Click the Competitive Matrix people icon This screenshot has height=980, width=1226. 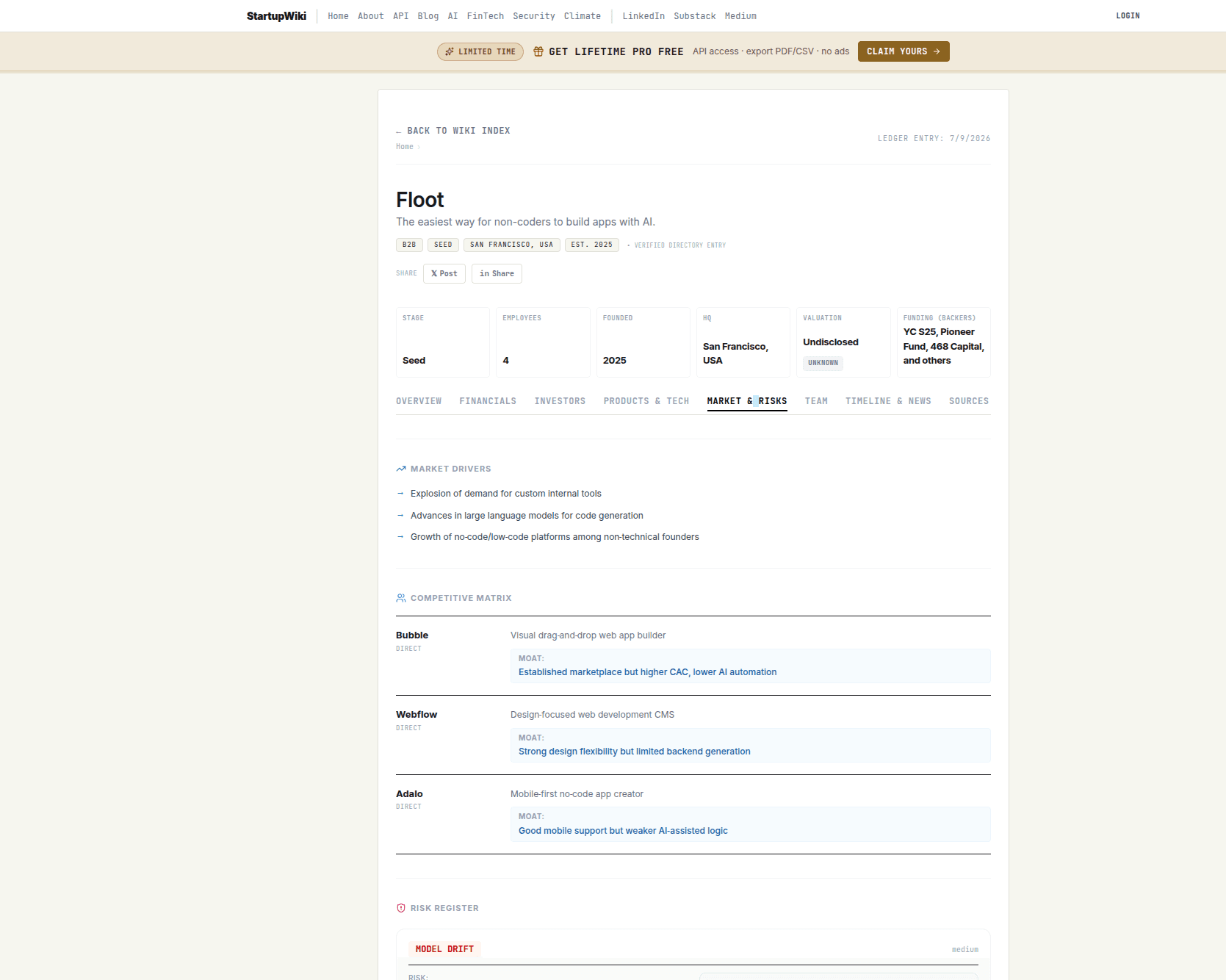click(x=401, y=598)
